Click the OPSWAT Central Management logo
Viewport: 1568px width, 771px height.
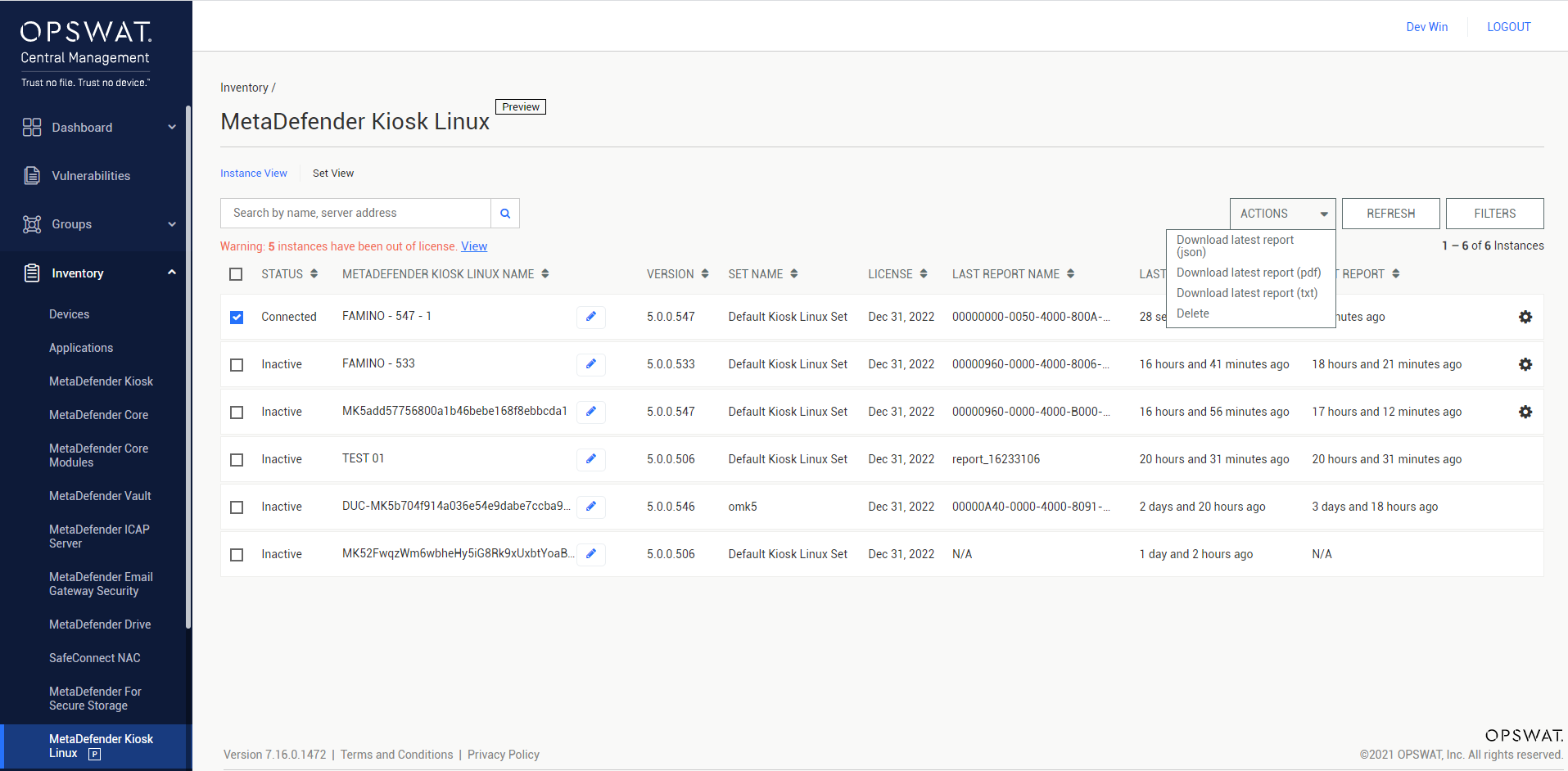(x=86, y=53)
